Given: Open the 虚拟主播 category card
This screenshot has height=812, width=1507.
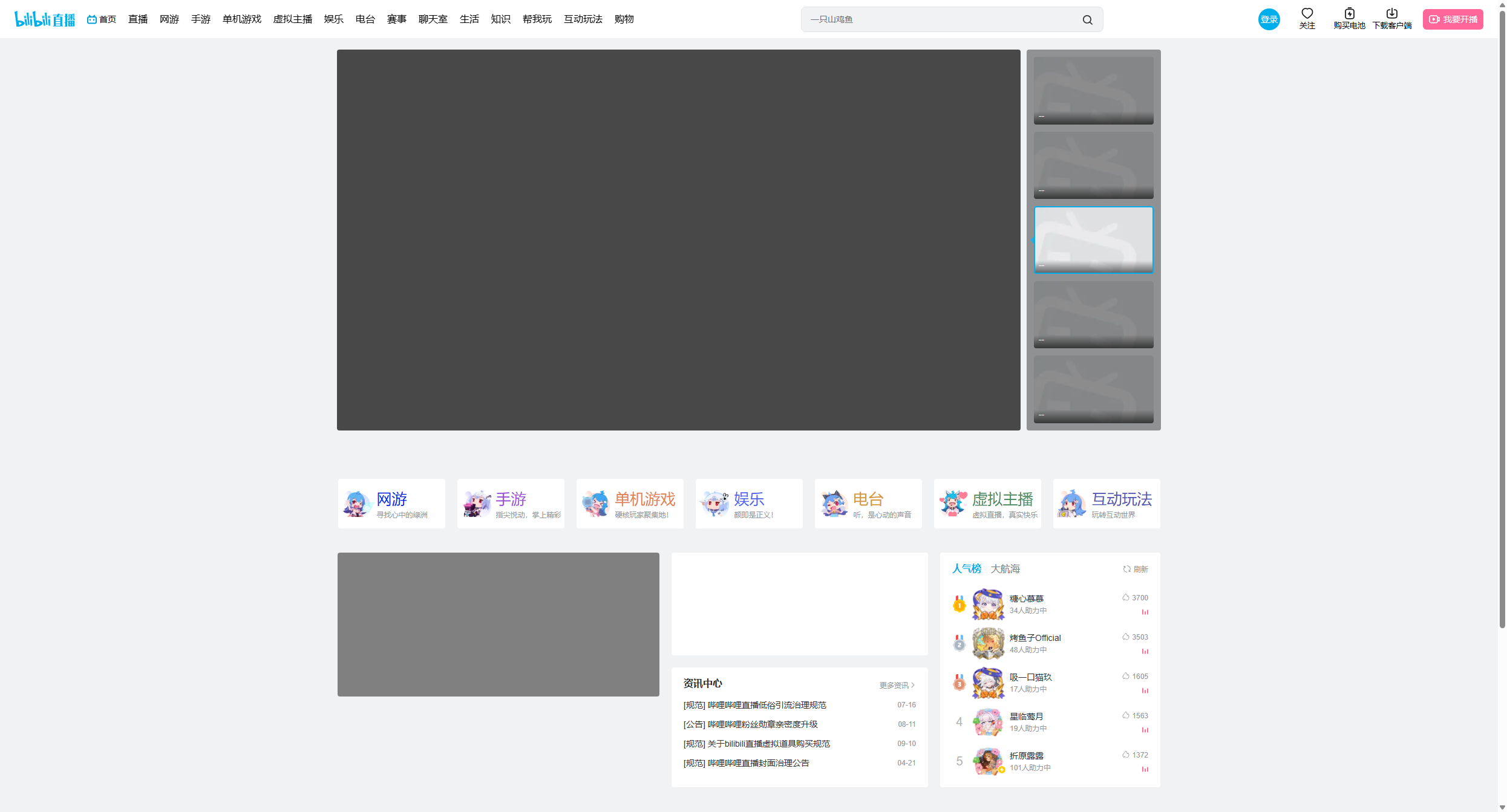Looking at the screenshot, I should click(x=987, y=504).
